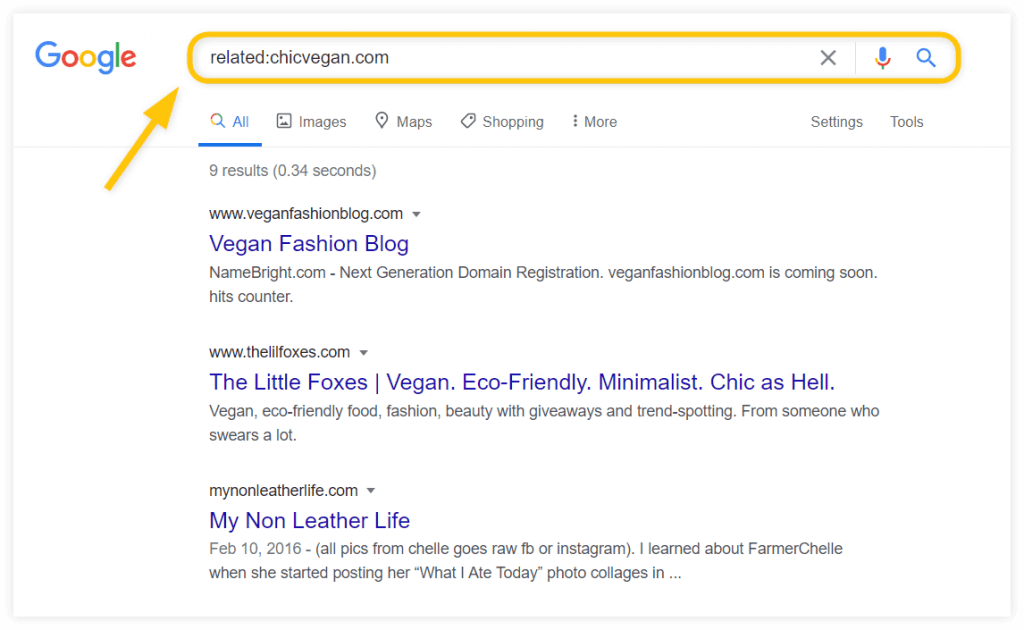Open the "Vegan Fashion Blog" result
Screen dimensions: 1024x630
pos(308,244)
